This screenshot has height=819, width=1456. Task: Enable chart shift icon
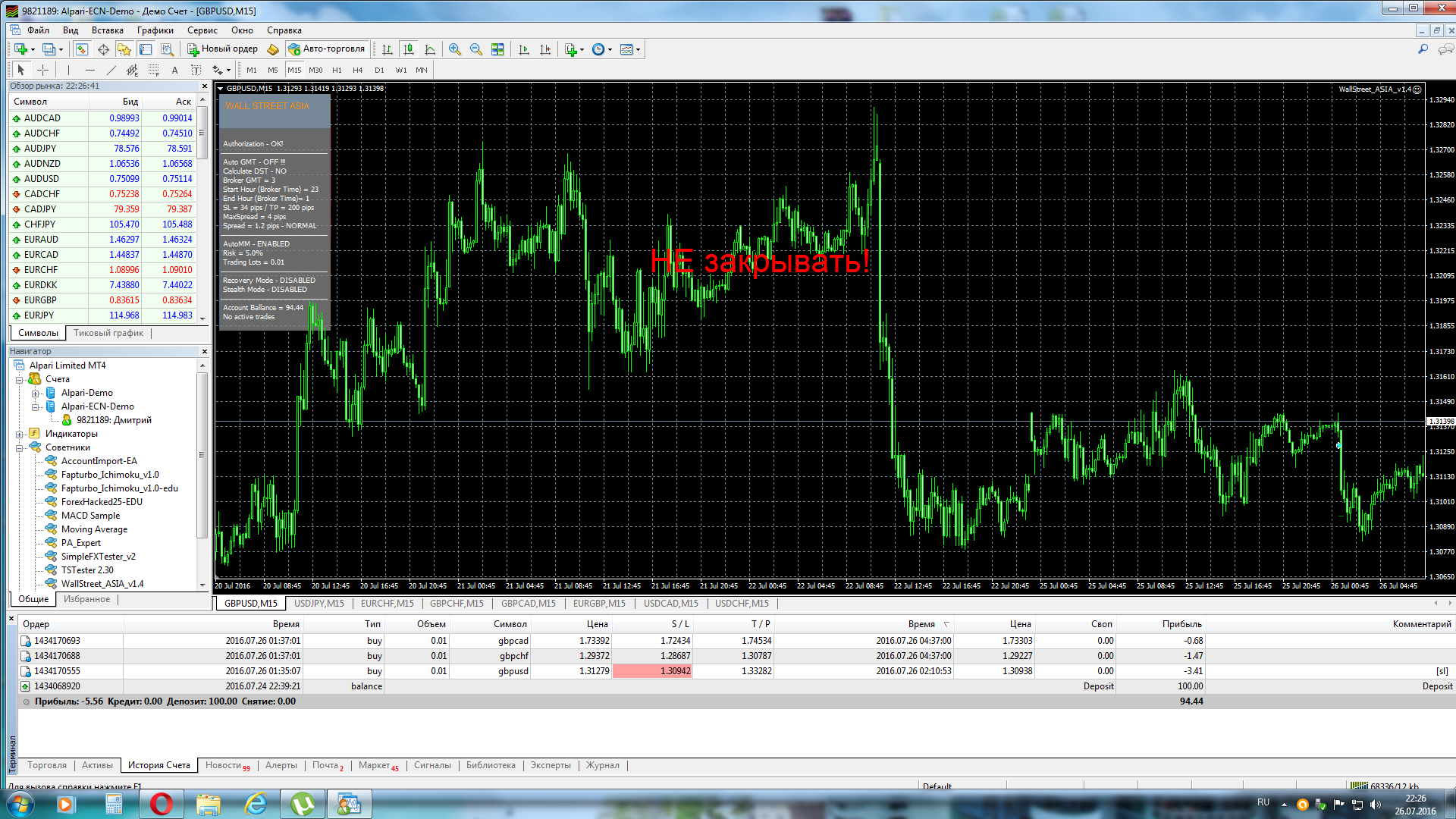pos(545,49)
